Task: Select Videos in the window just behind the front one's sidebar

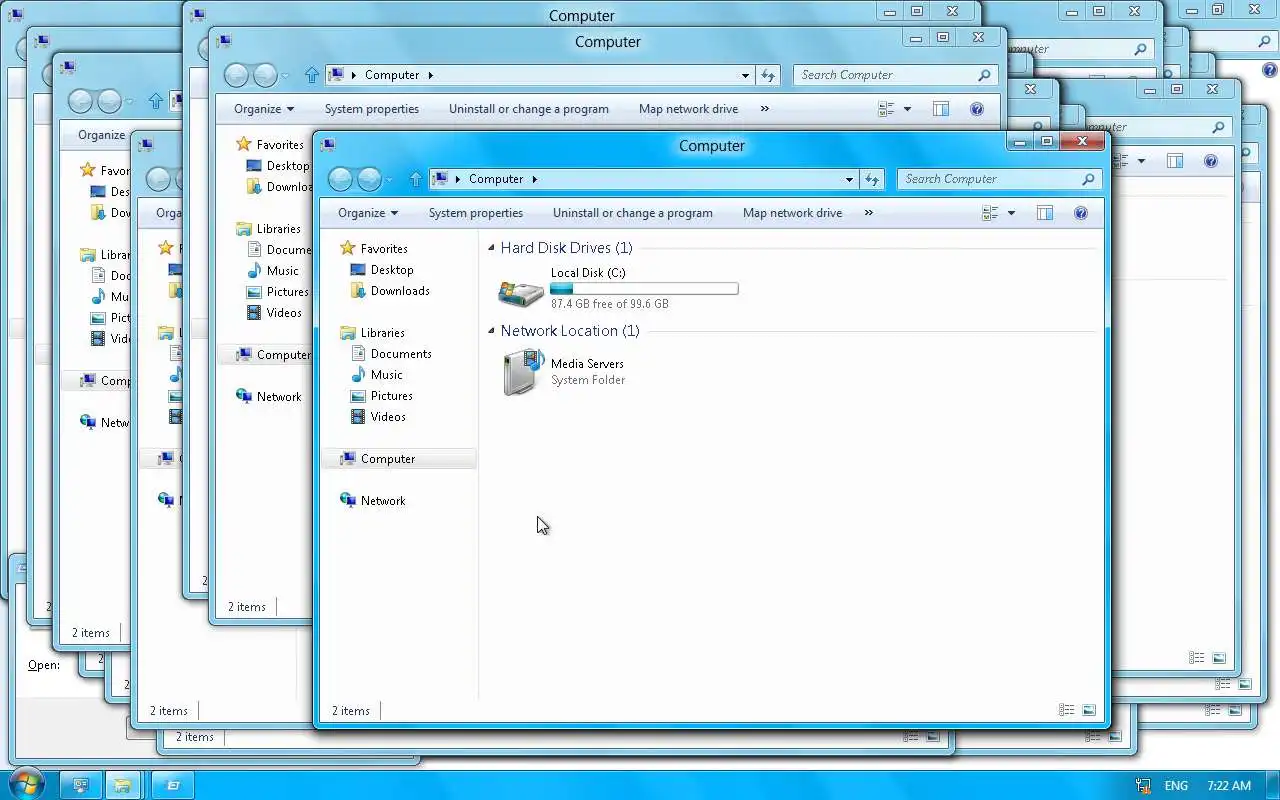Action: (x=284, y=313)
